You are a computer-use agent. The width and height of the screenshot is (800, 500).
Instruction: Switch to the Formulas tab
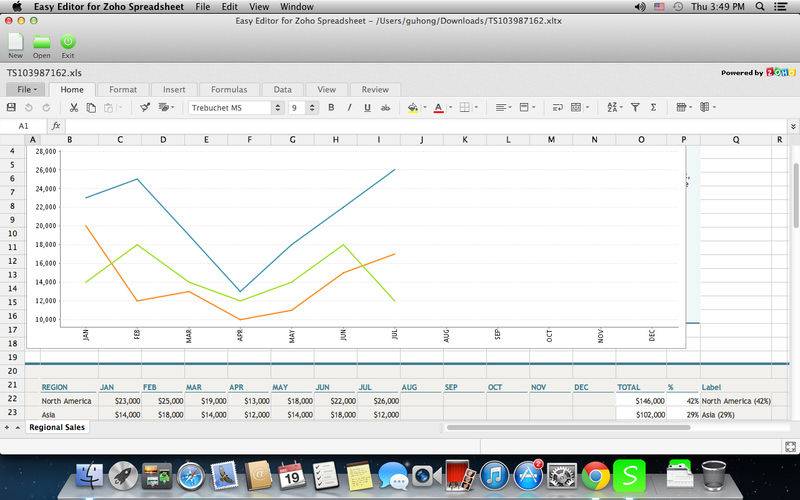tap(229, 89)
